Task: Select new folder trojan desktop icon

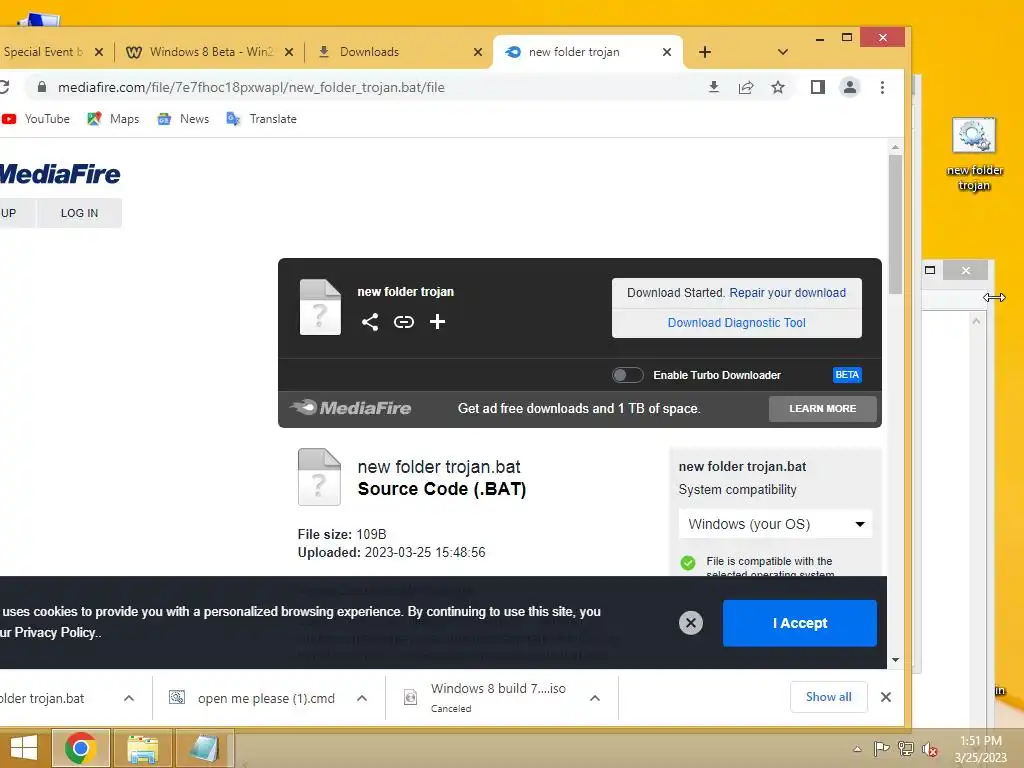Action: pos(974,154)
